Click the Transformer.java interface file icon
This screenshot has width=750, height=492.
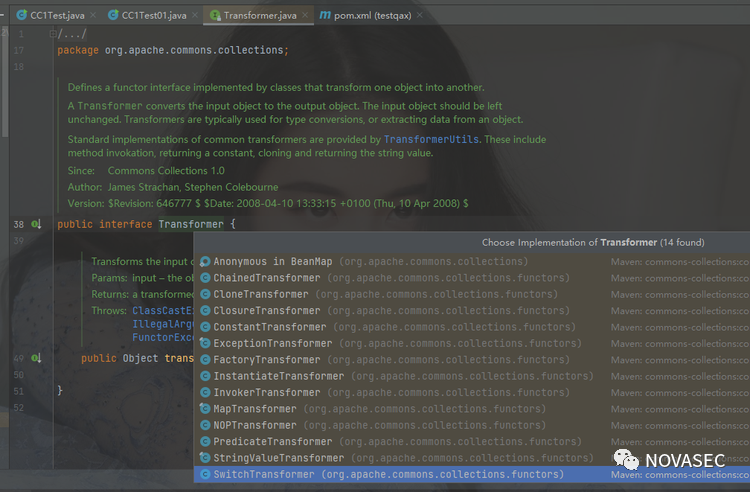click(x=215, y=15)
